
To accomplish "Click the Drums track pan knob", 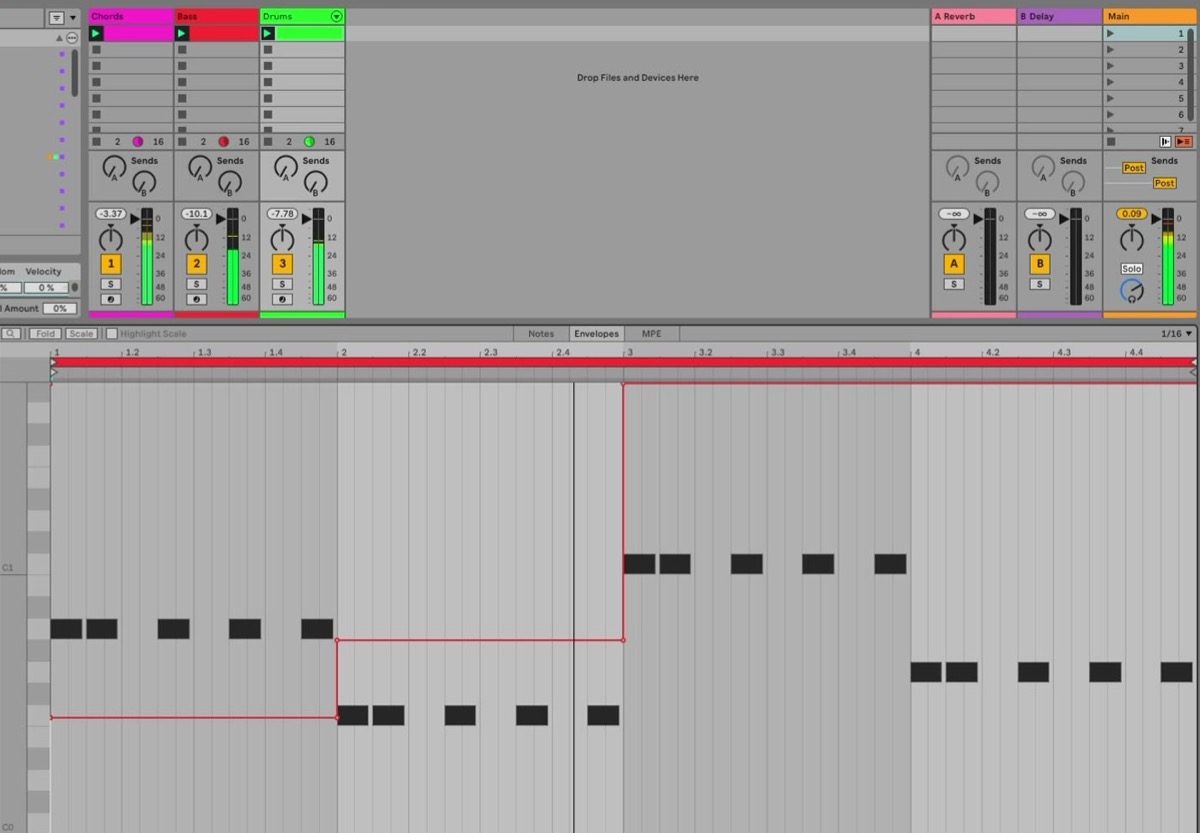I will pos(283,238).
